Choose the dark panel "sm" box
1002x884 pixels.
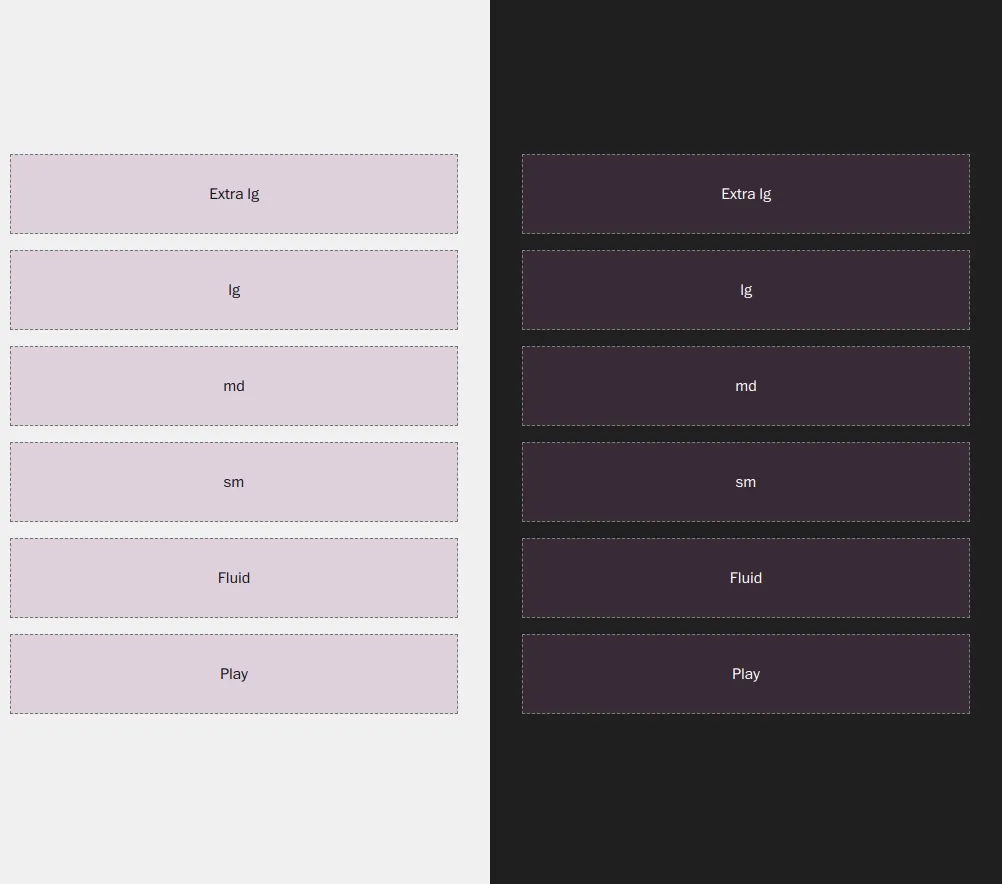point(746,482)
